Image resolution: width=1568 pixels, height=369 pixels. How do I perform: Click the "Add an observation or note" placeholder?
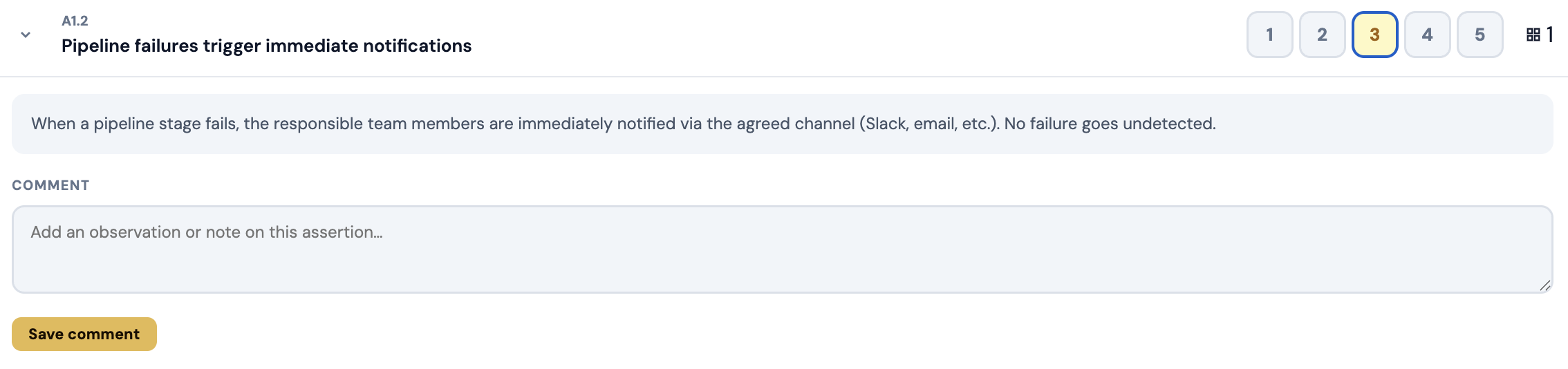(x=206, y=232)
